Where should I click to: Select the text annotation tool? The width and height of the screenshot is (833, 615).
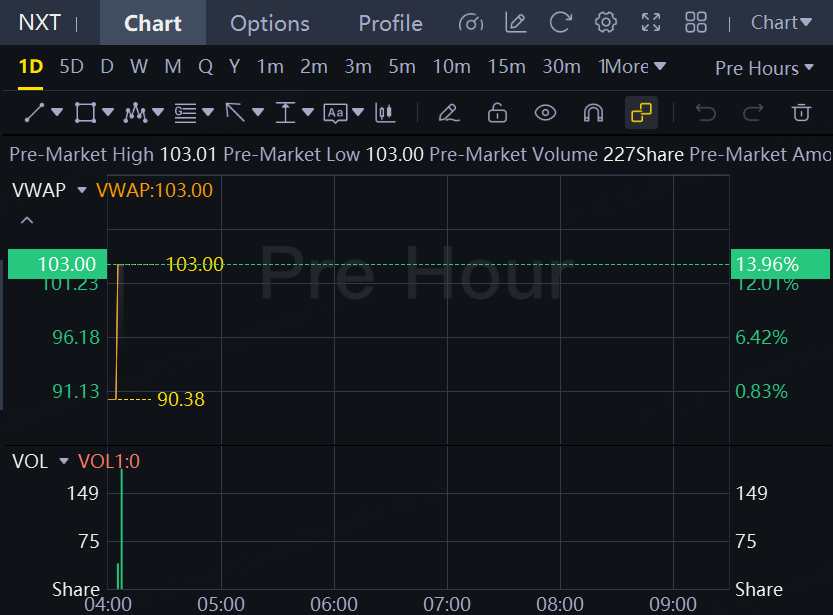(x=335, y=113)
